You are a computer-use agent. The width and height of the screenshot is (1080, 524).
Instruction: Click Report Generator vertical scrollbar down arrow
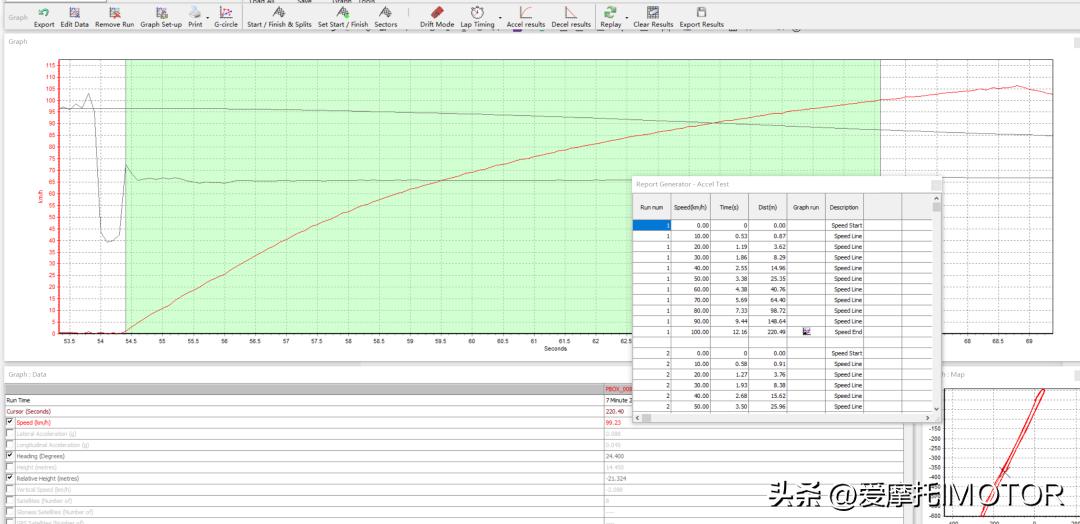tap(936, 408)
